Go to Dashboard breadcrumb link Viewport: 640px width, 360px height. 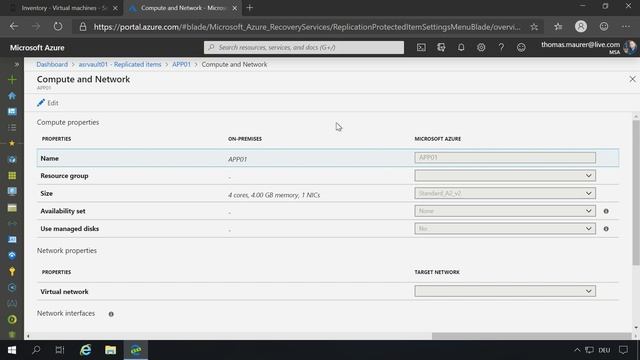point(52,64)
